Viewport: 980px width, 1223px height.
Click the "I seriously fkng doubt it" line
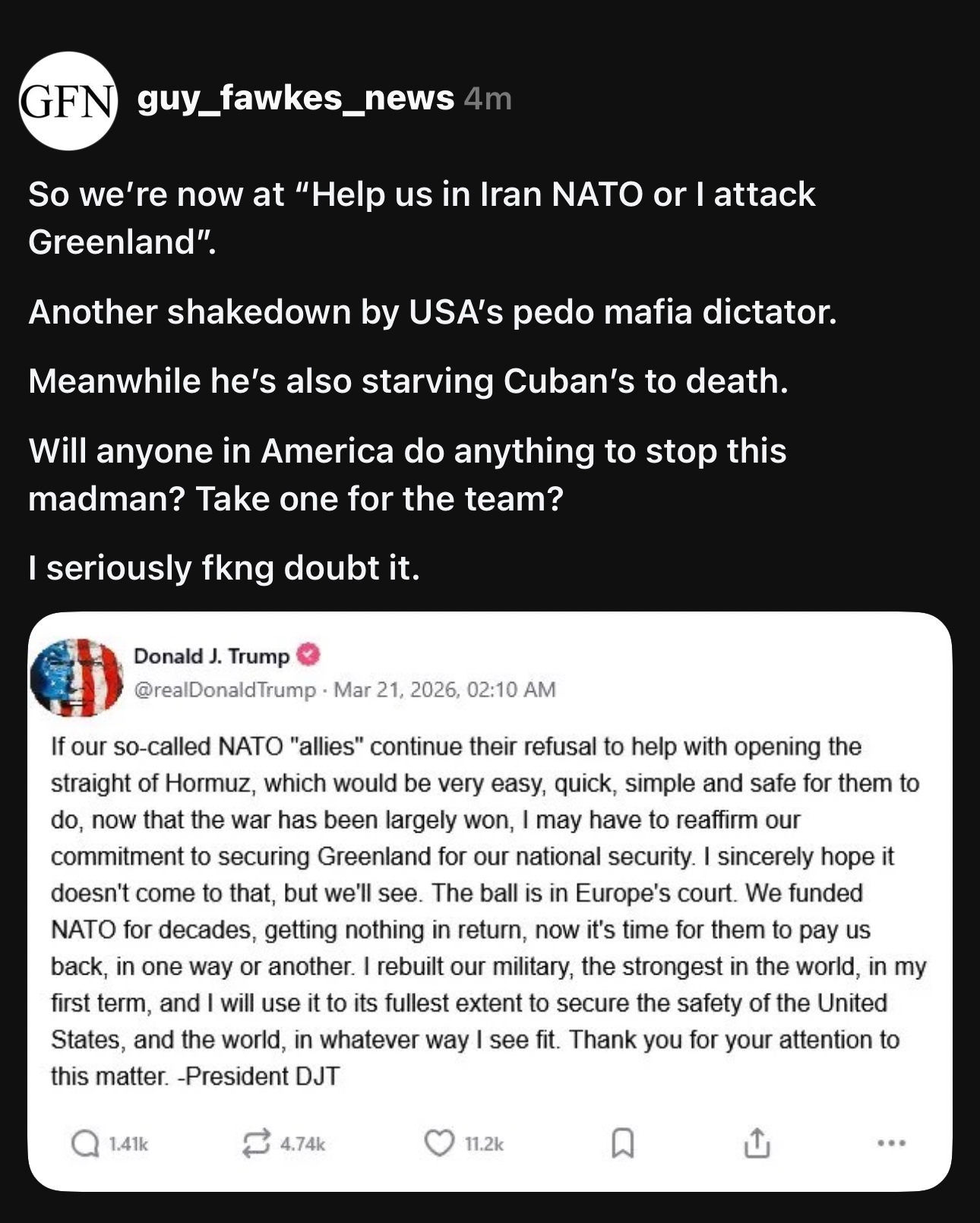(x=224, y=568)
